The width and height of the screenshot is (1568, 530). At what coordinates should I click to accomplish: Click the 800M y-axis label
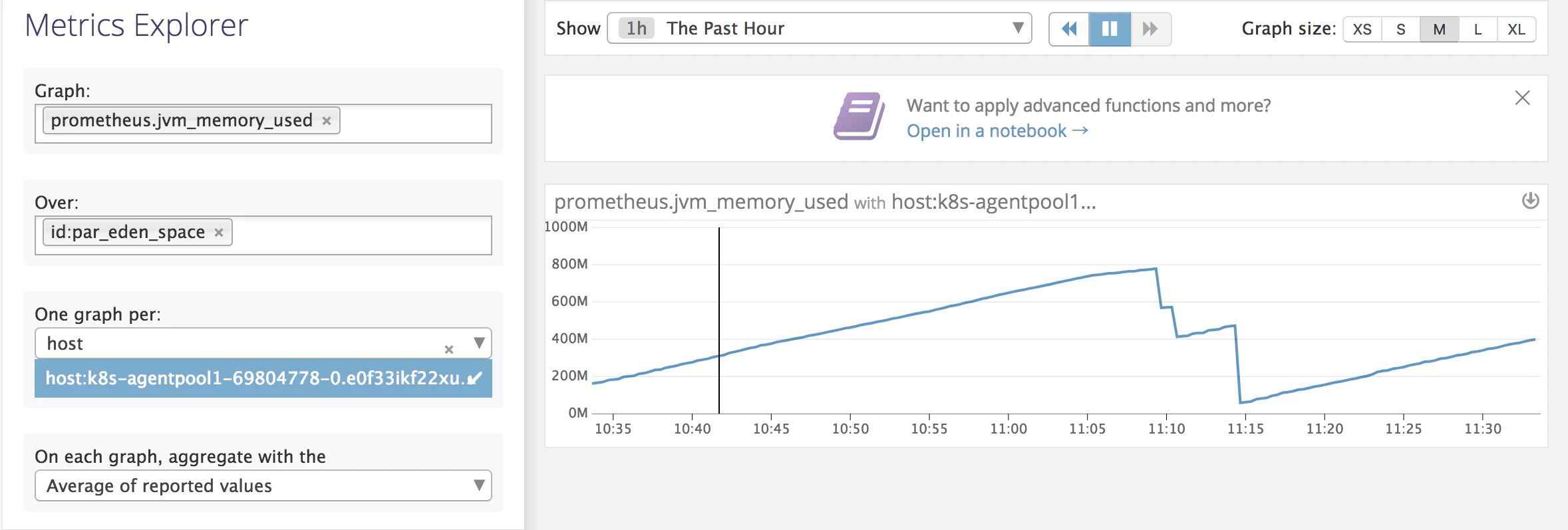[x=569, y=264]
